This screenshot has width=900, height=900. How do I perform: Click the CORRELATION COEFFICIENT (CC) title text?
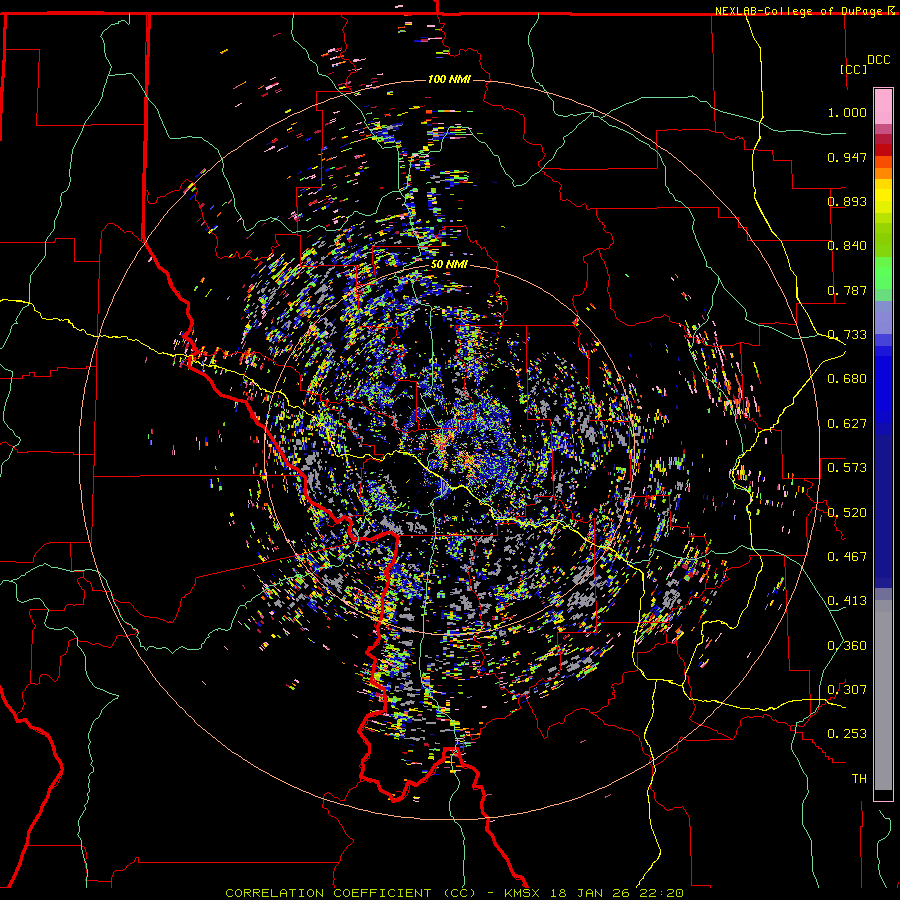pos(350,893)
